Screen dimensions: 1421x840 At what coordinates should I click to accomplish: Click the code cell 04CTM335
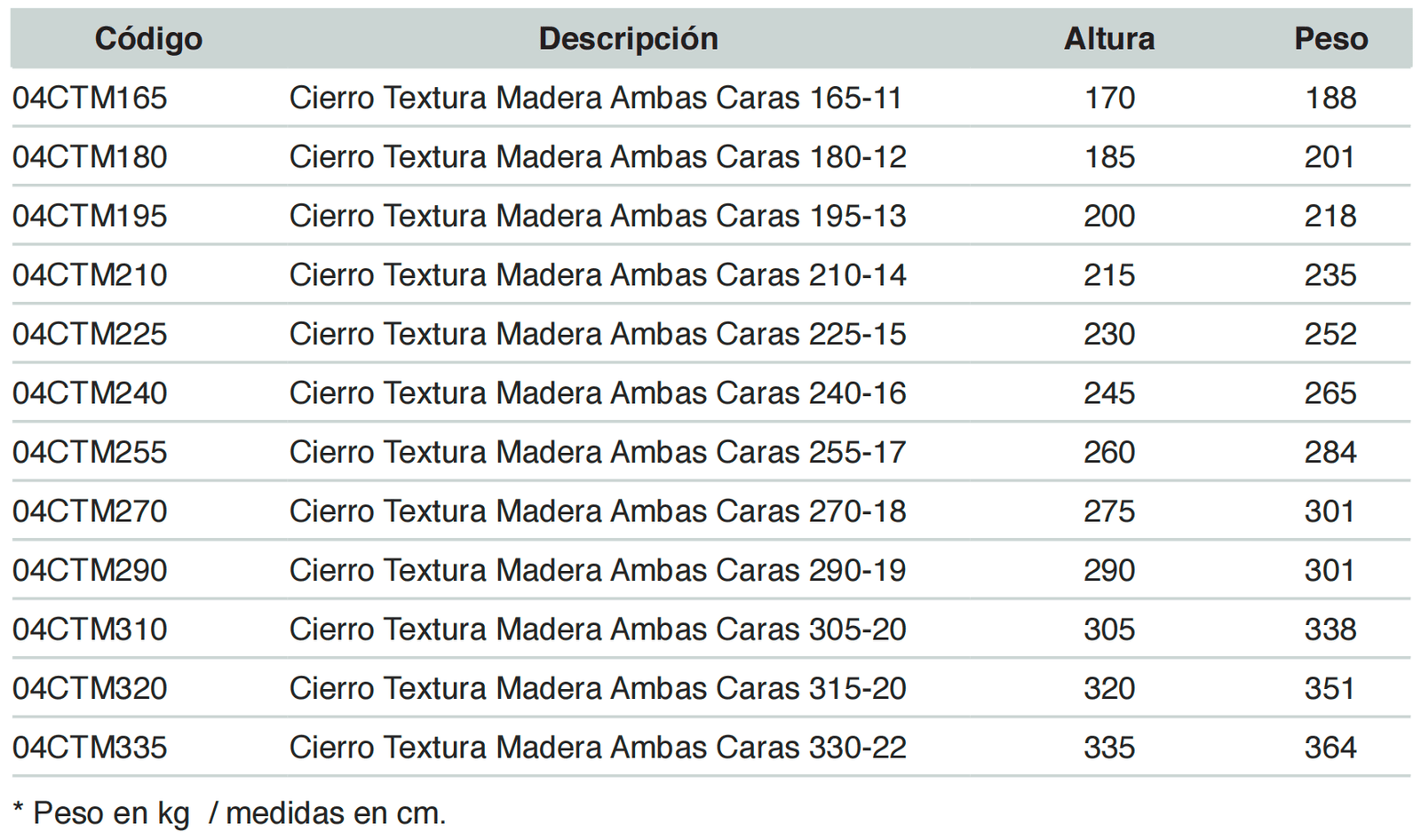pos(90,747)
